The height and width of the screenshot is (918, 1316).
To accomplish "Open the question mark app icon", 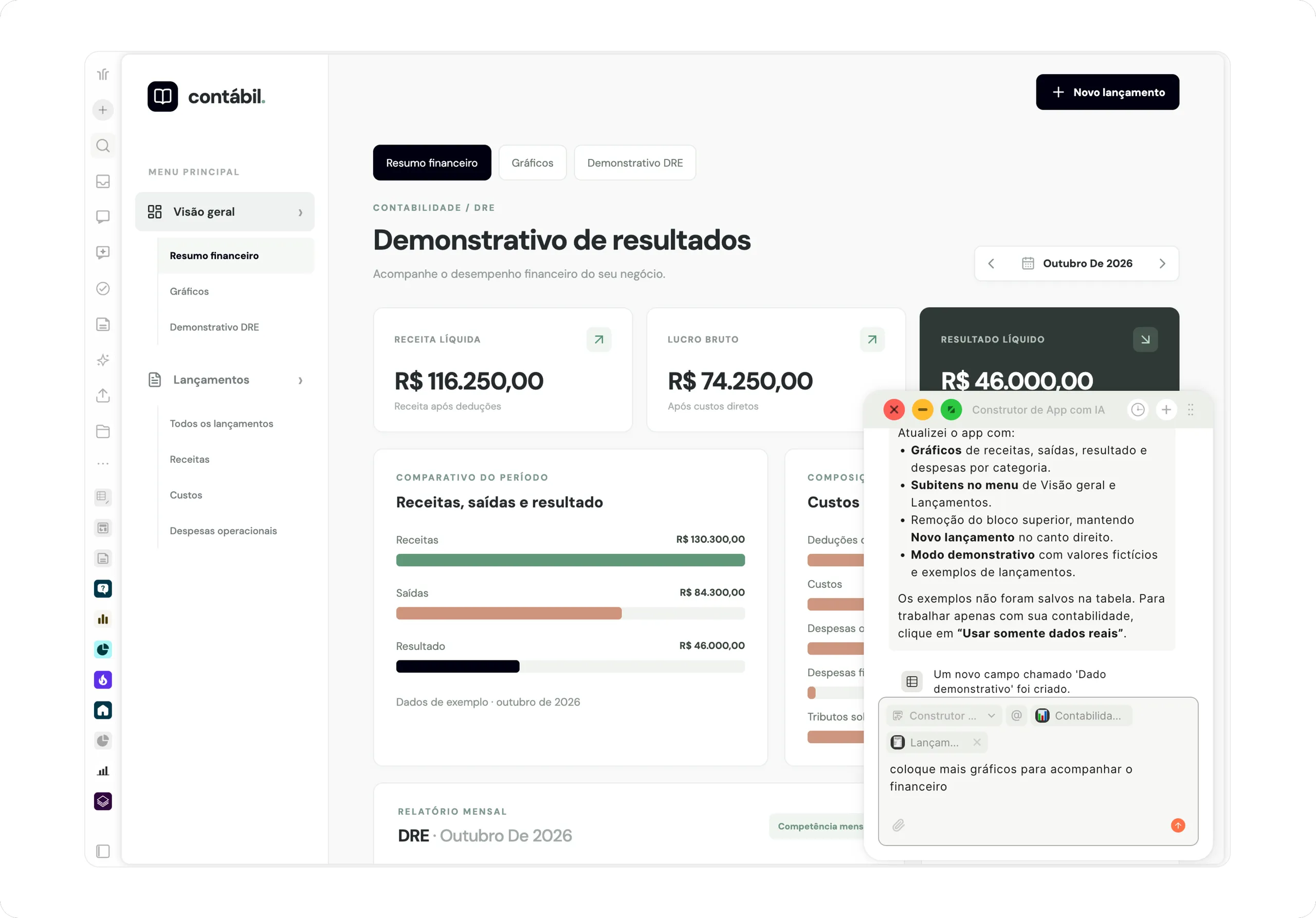I will (103, 588).
